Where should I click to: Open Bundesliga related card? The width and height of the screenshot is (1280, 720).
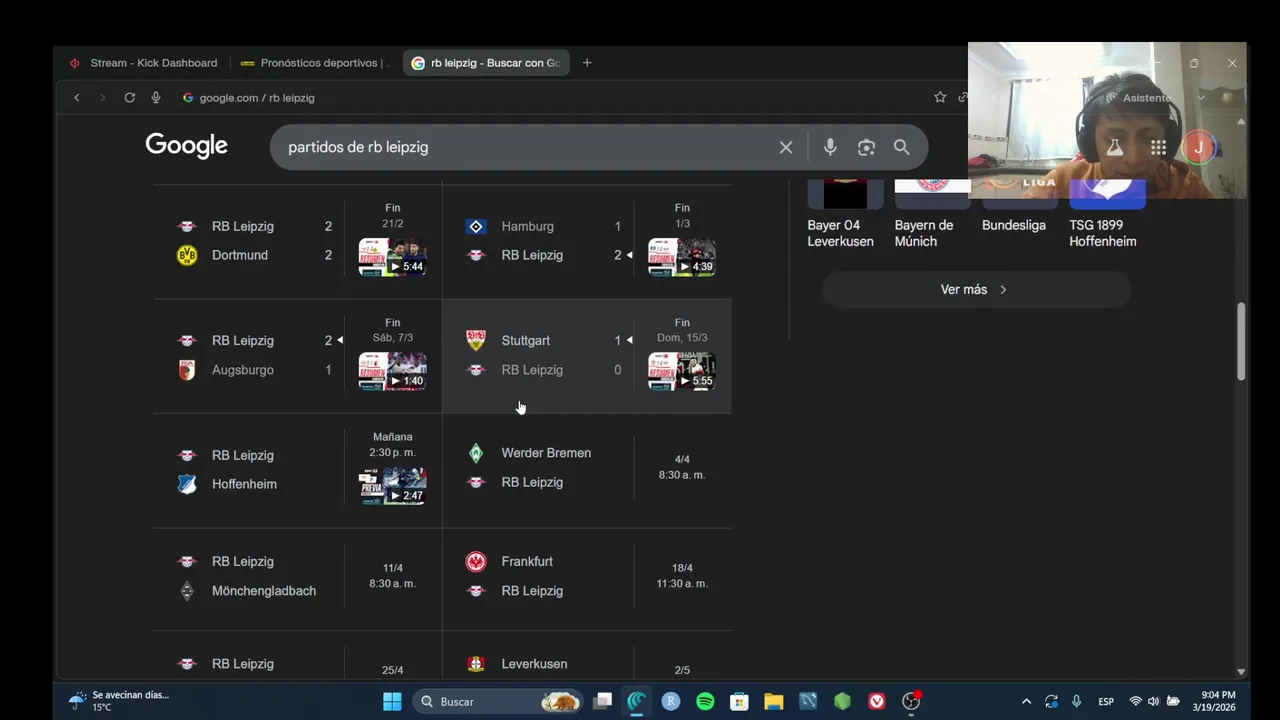pyautogui.click(x=1019, y=208)
